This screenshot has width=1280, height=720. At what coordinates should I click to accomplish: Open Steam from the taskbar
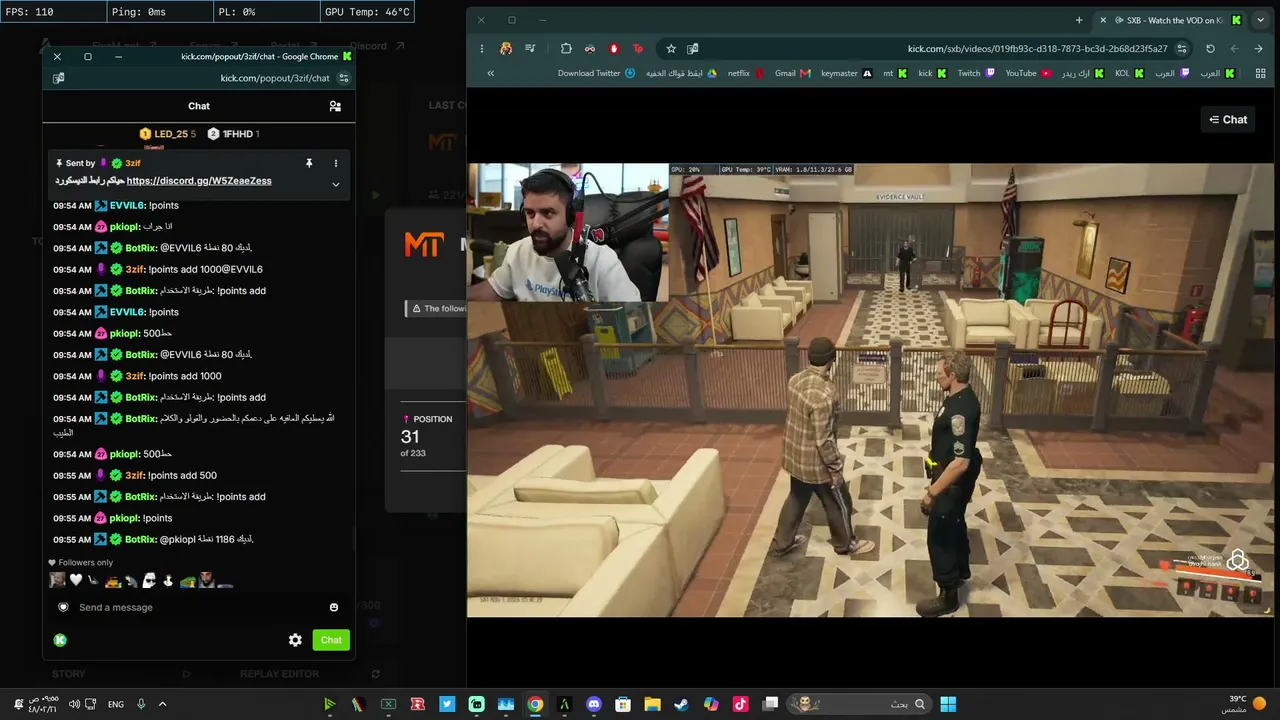681,704
